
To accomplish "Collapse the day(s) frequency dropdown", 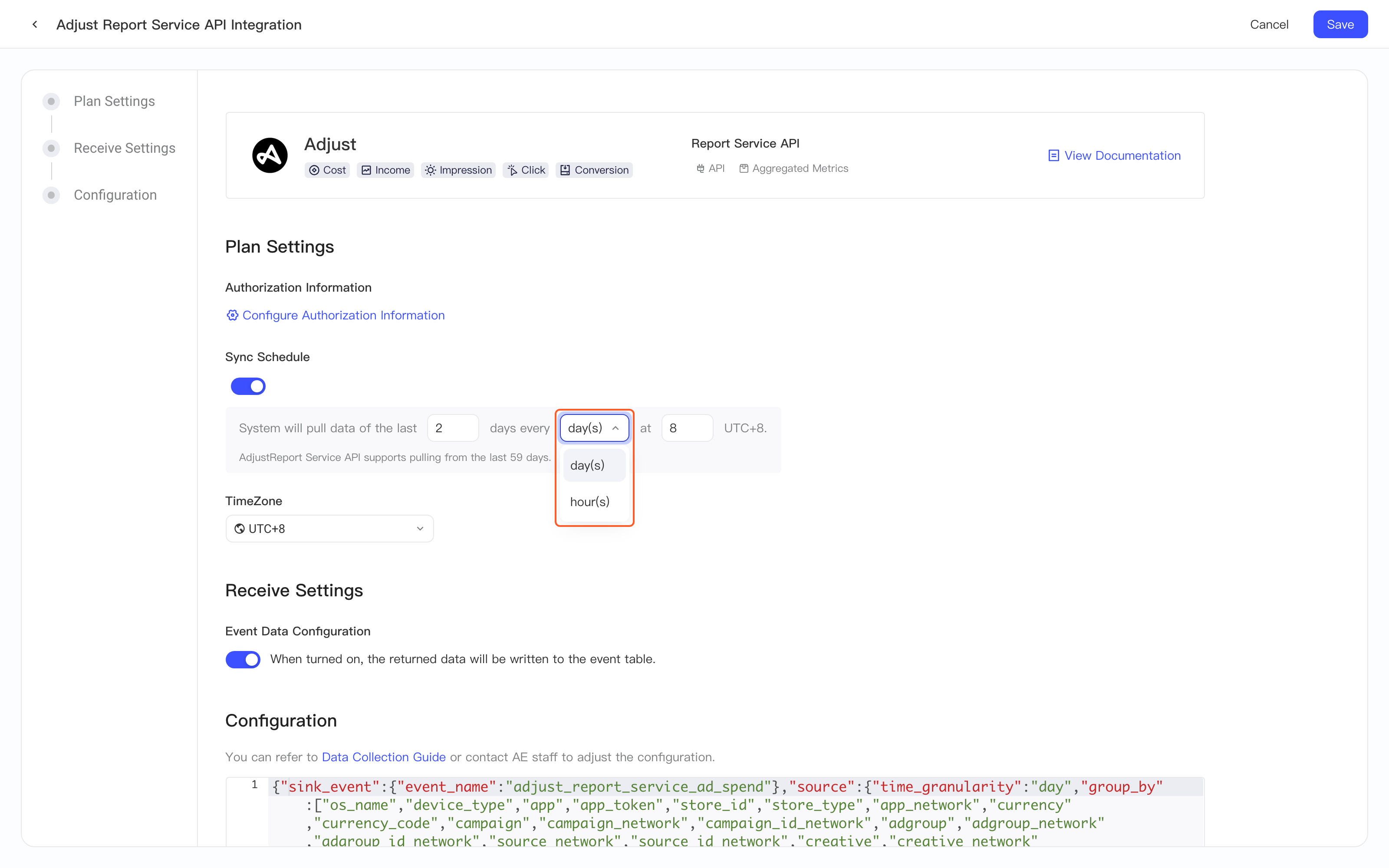I will coord(595,428).
